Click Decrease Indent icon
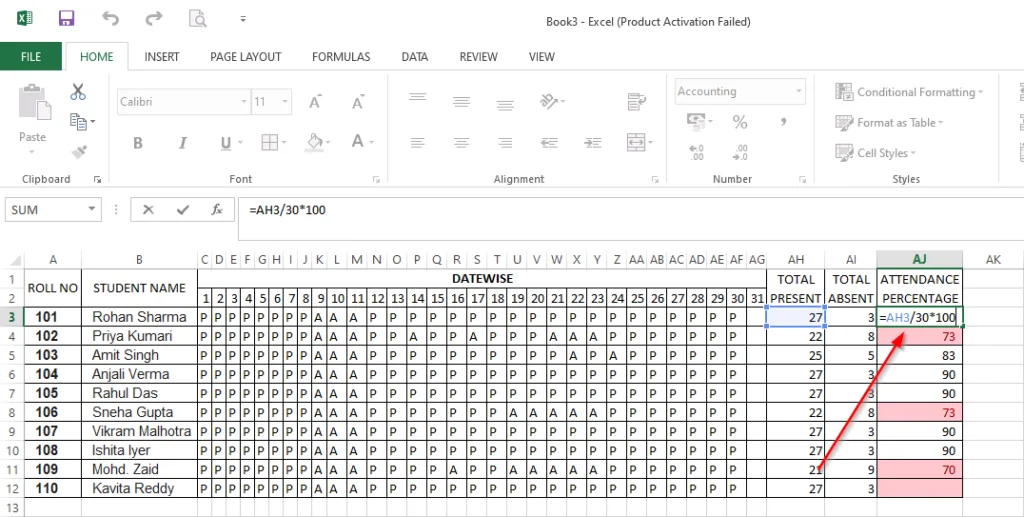 tap(549, 142)
